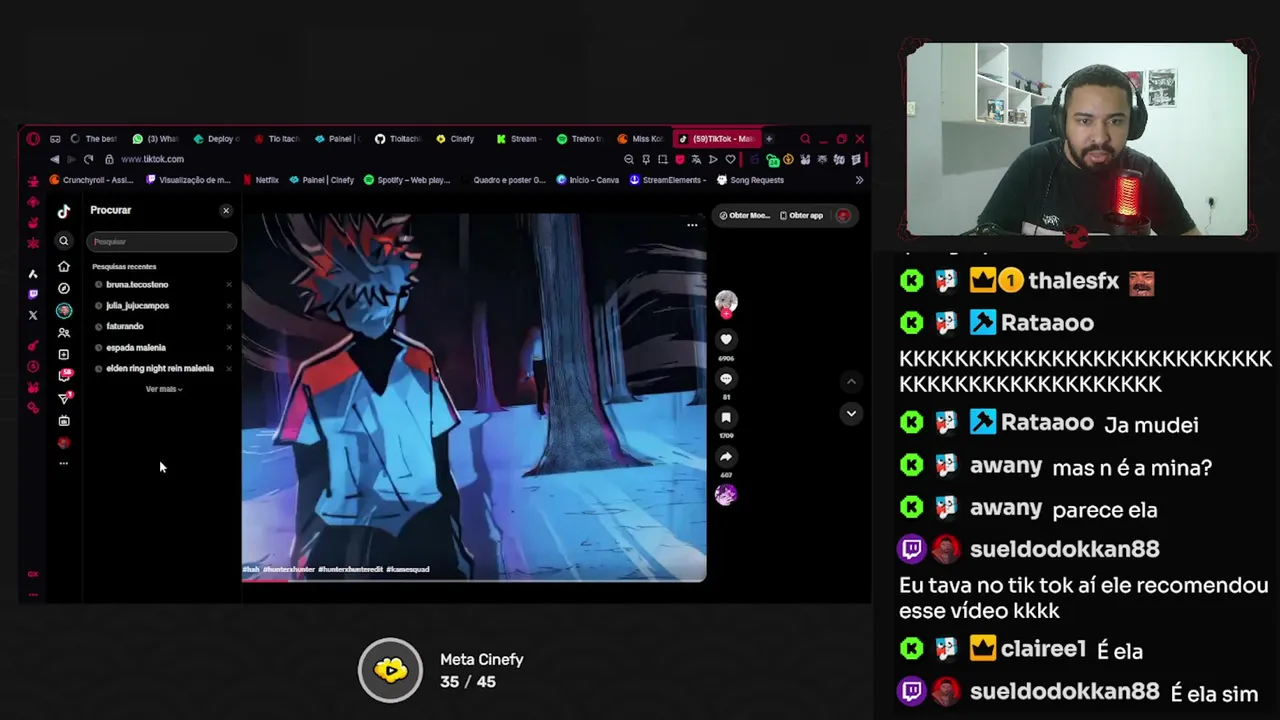1280x720 pixels.
Task: Open X (Twitter) in Opera sidebar
Action: 33,315
